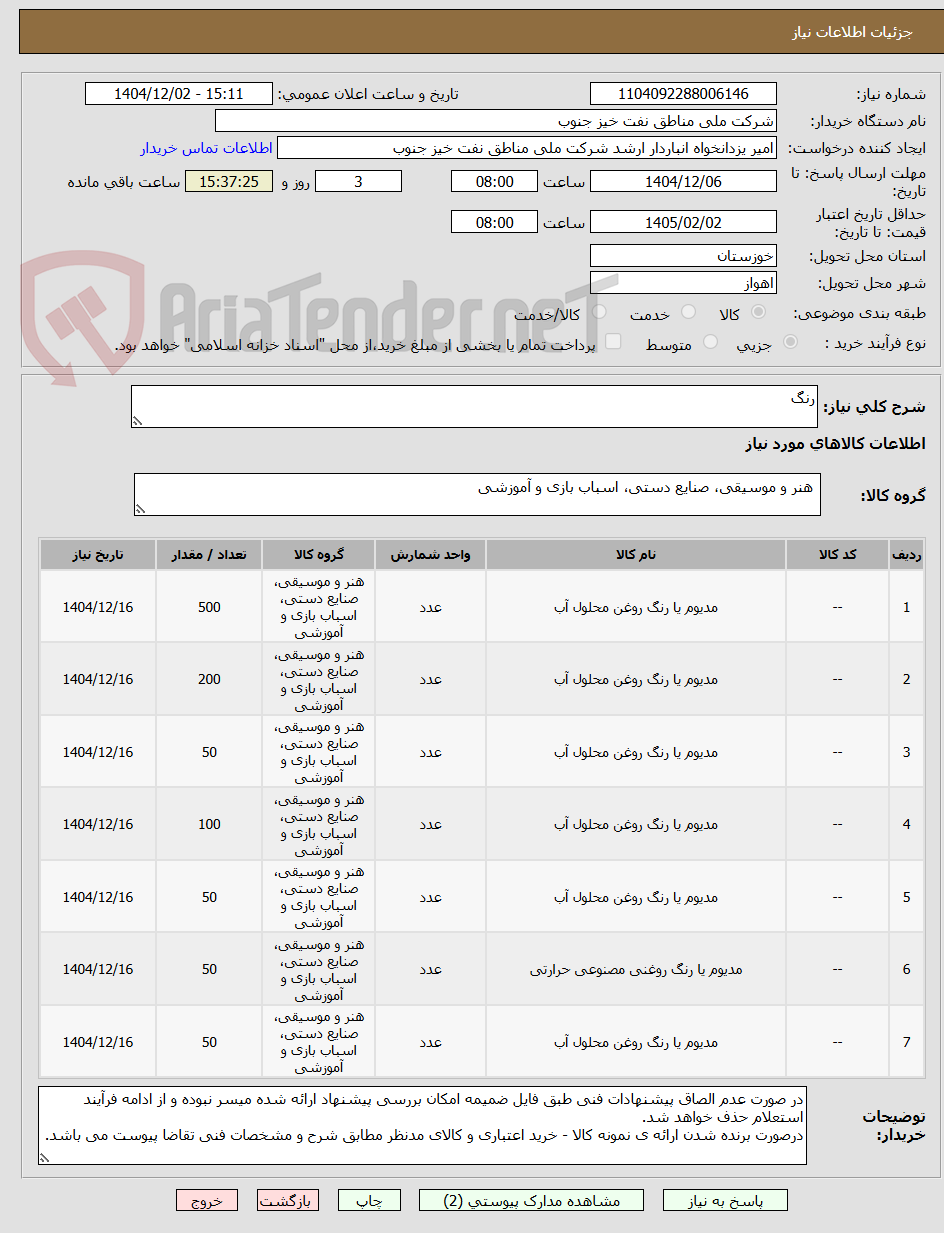Viewport: 944px width, 1233px height.
Task: Click quantity 200 in row 2
Action: coord(209,679)
